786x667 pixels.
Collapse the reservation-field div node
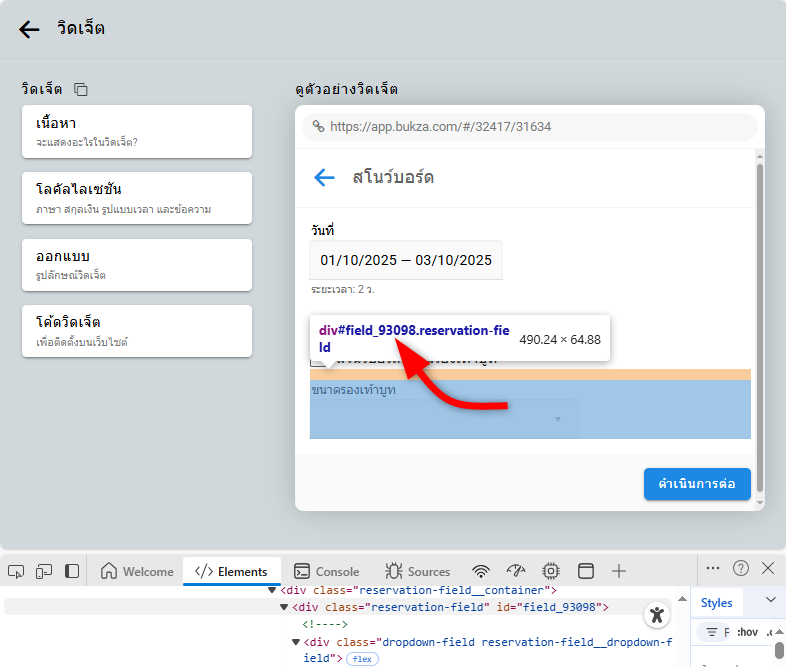[x=284, y=607]
